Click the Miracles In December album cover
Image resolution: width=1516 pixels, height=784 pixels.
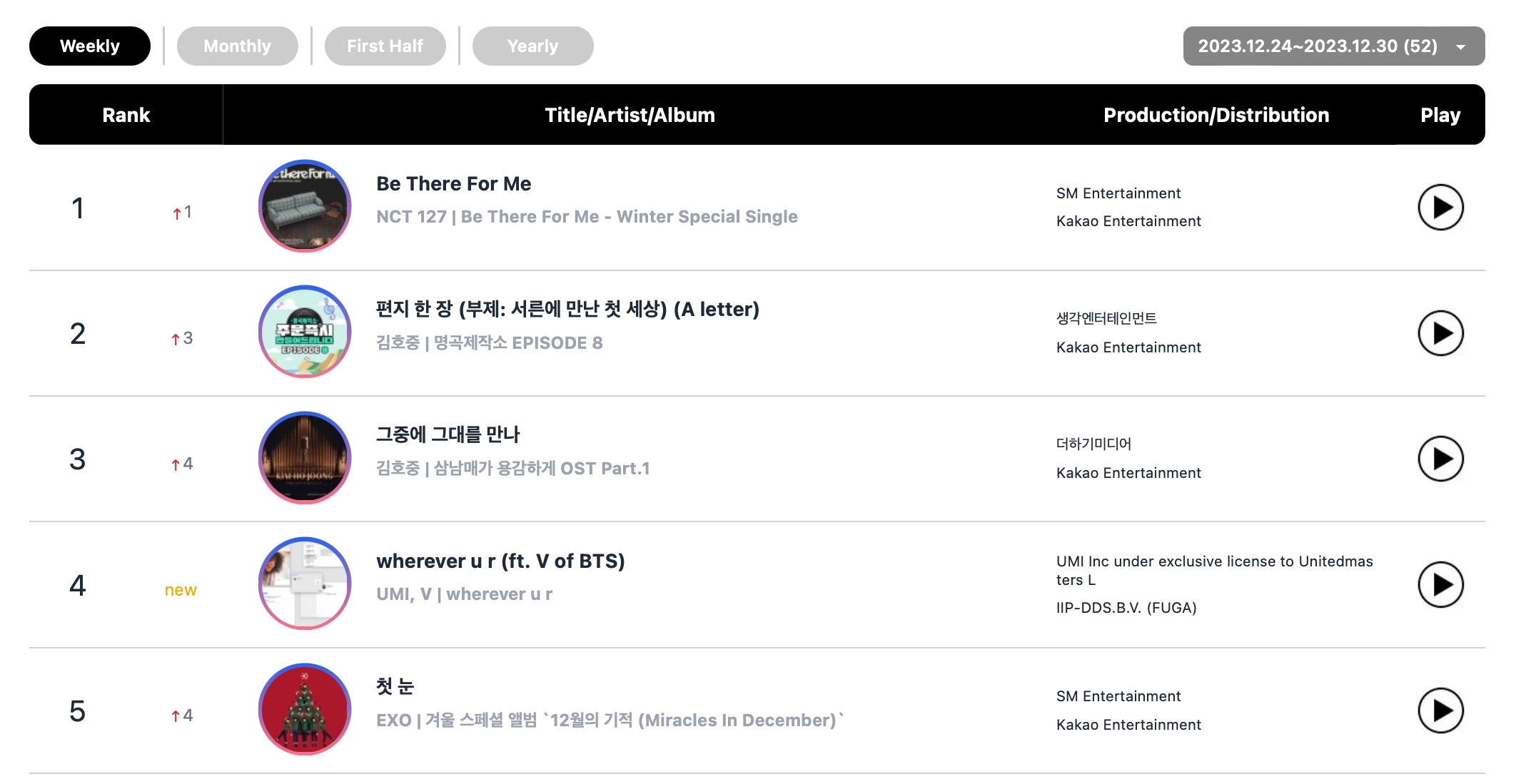pos(305,709)
